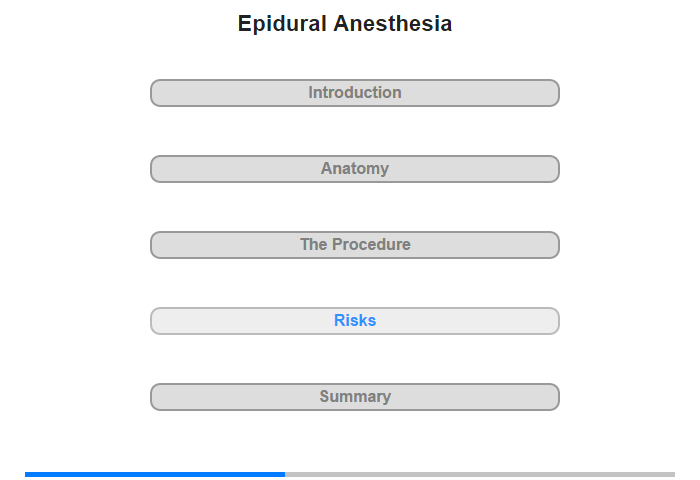This screenshot has height=480, width=700.
Task: Click the Epidural Anesthesia title heading
Action: [345, 24]
